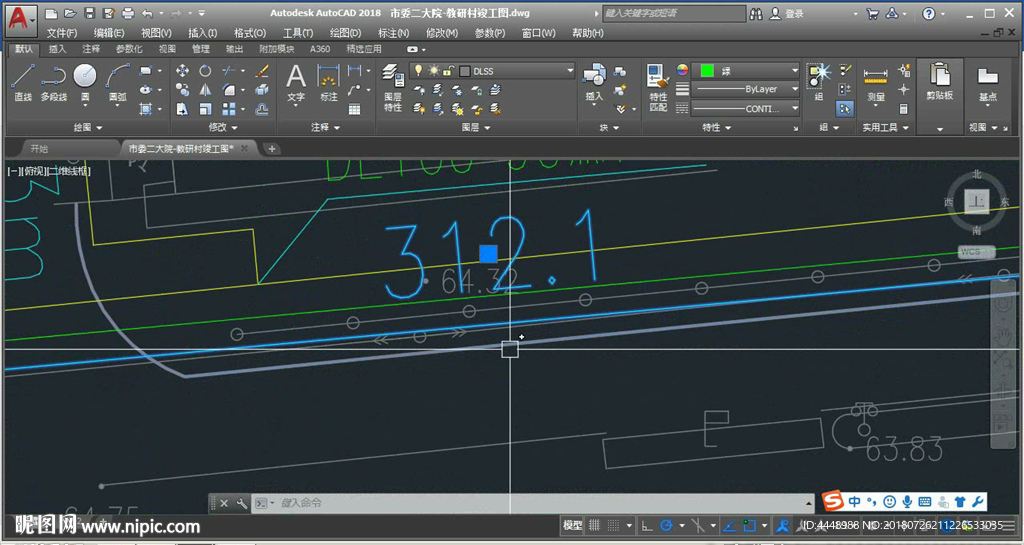Toggle polar tracking in status bar

[666, 525]
